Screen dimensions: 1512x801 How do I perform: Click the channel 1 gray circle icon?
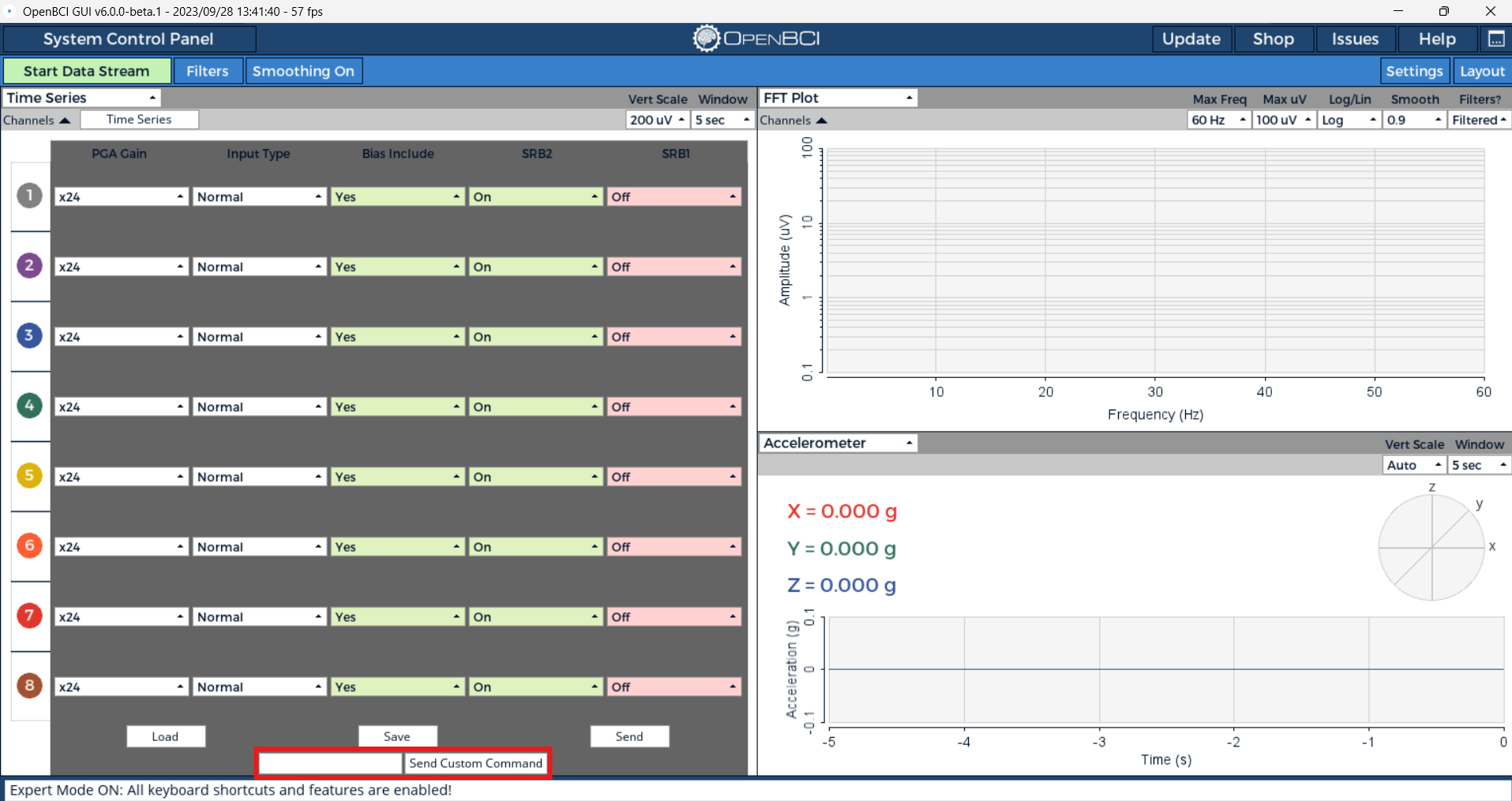point(29,196)
